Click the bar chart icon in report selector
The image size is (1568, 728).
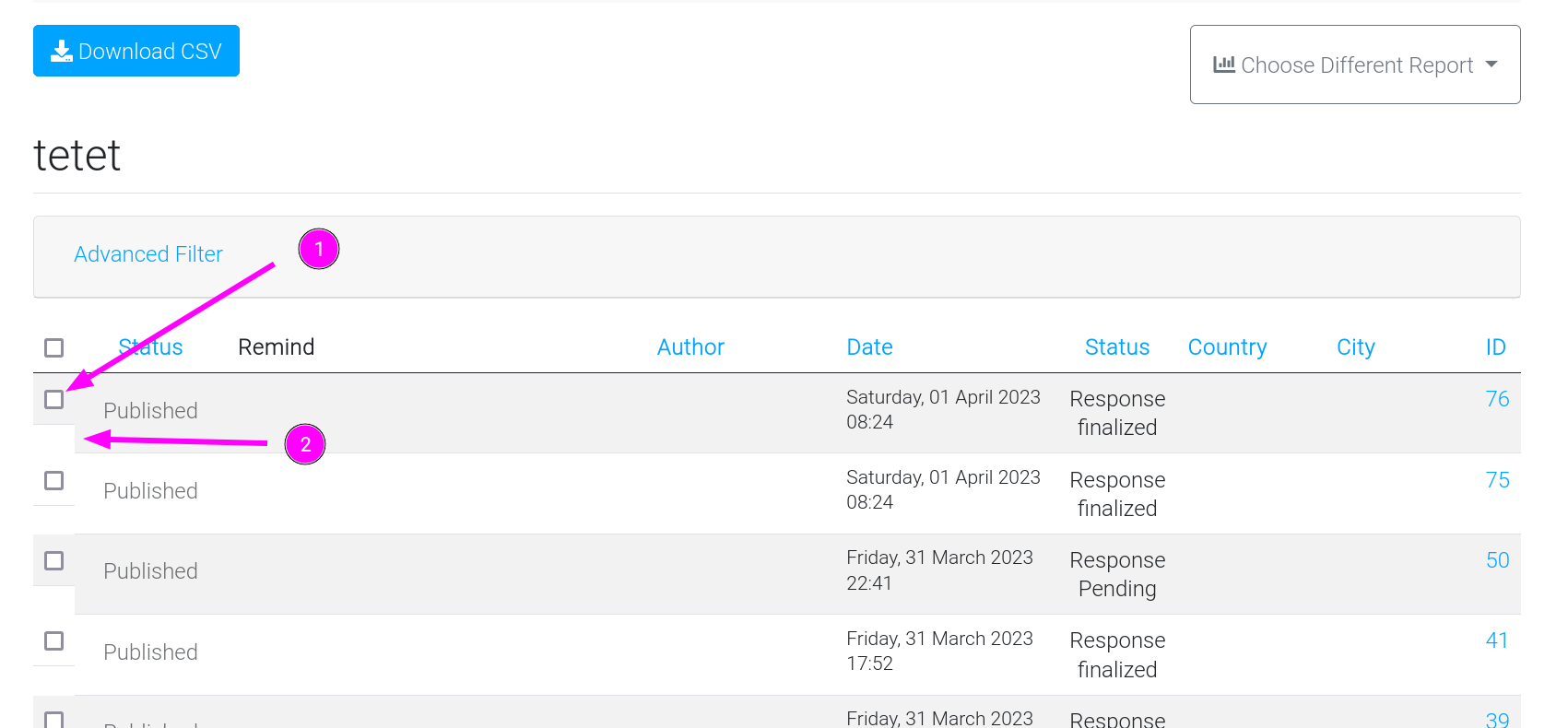click(1223, 65)
